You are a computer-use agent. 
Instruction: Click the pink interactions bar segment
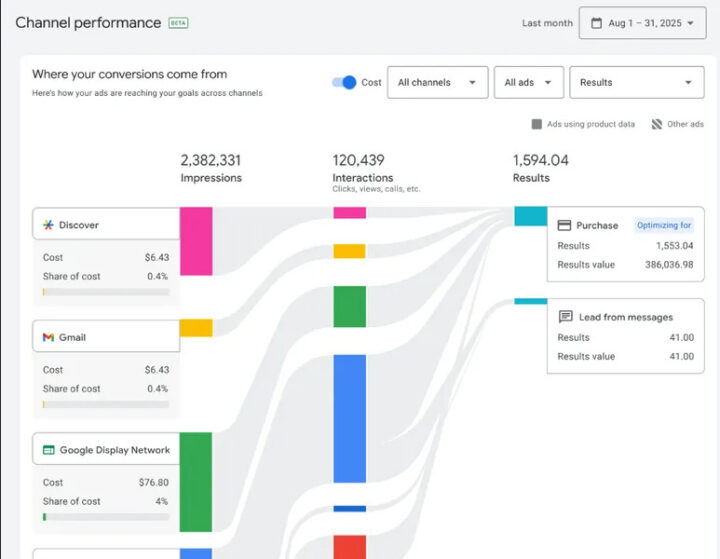click(349, 213)
